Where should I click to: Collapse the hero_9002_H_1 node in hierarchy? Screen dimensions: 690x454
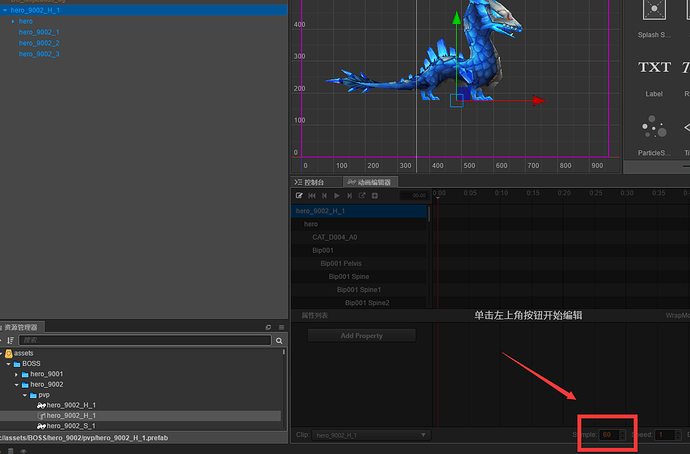click(x=5, y=10)
